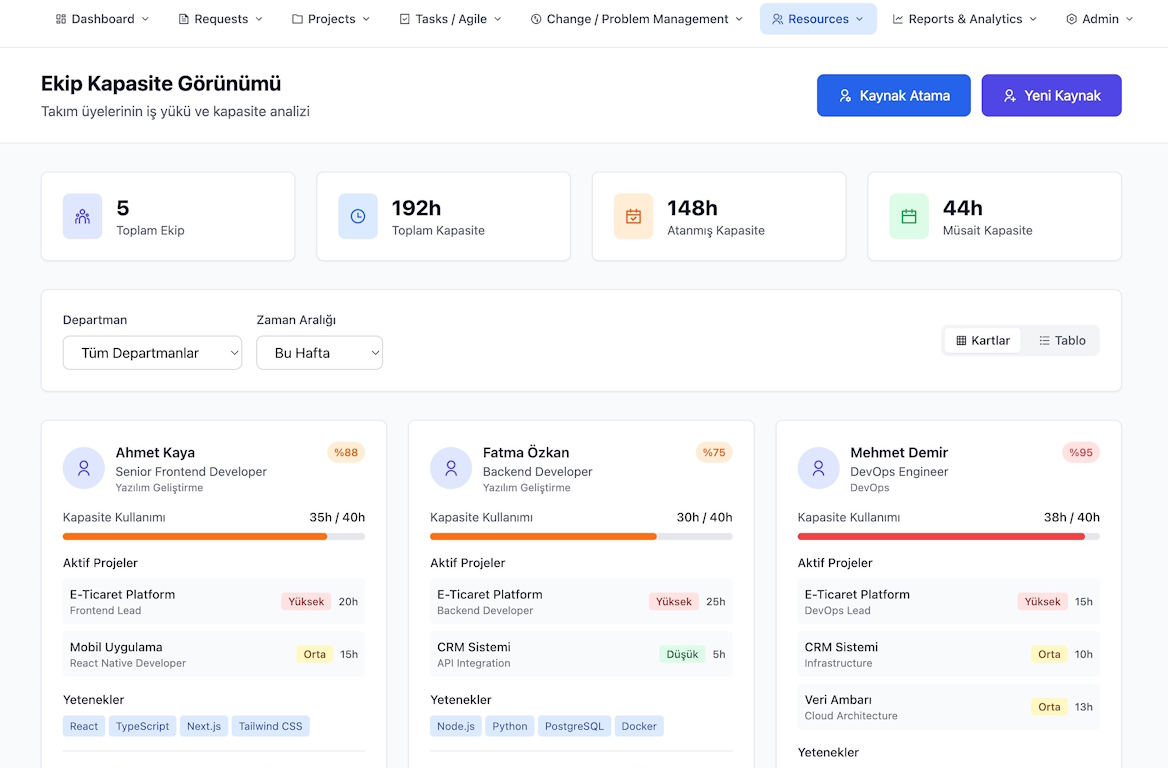Expand the Reports & Analytics menu

(x=965, y=19)
